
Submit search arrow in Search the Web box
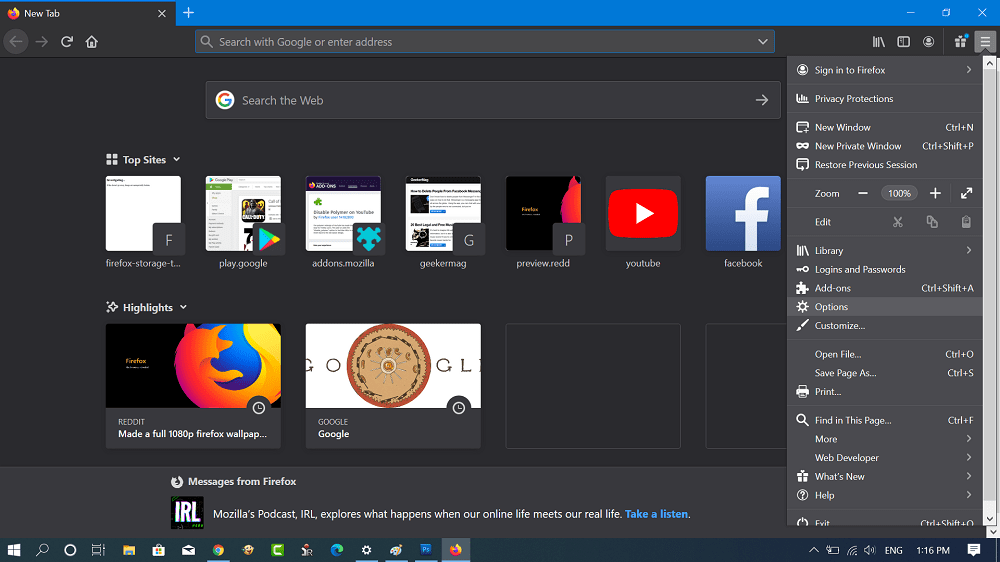pos(761,100)
